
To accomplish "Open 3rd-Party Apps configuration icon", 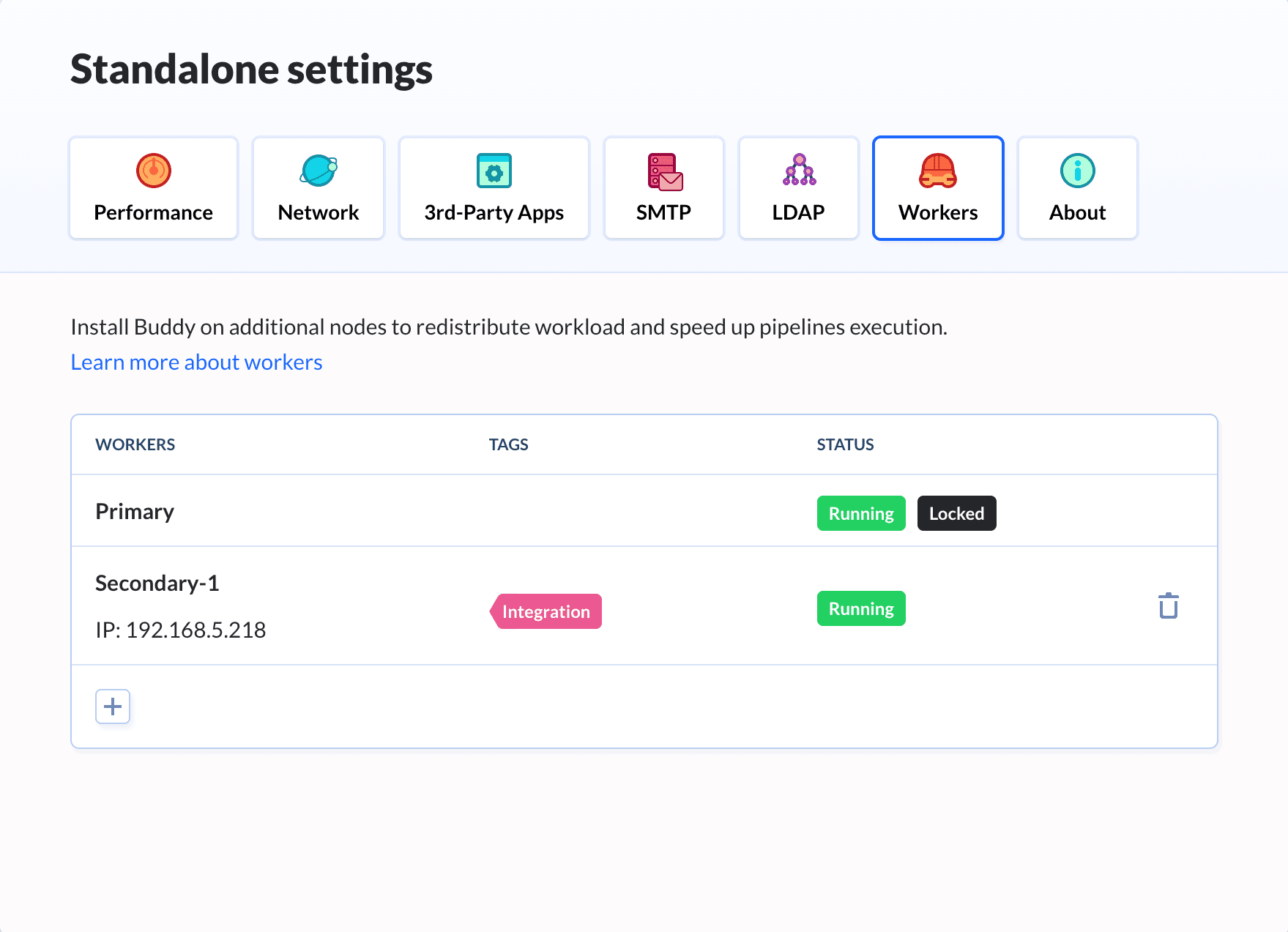I will pyautogui.click(x=494, y=171).
